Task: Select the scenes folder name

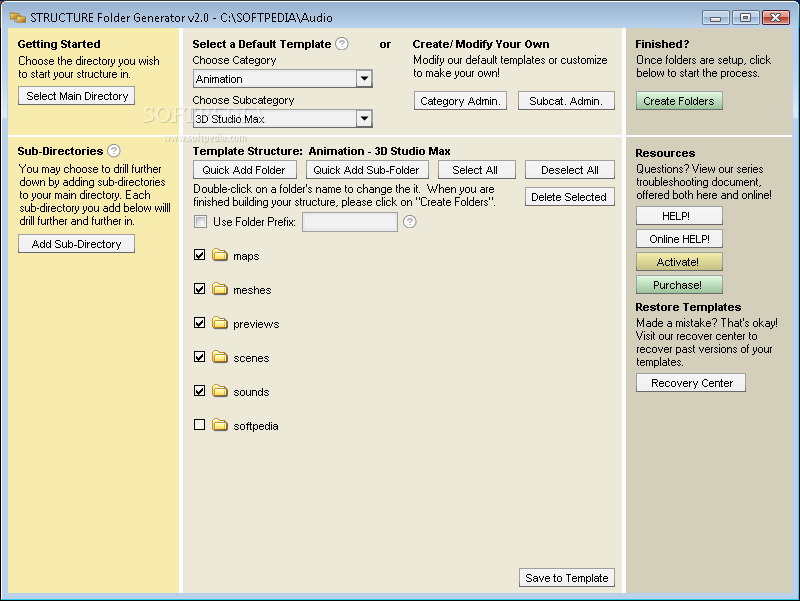Action: 251,358
